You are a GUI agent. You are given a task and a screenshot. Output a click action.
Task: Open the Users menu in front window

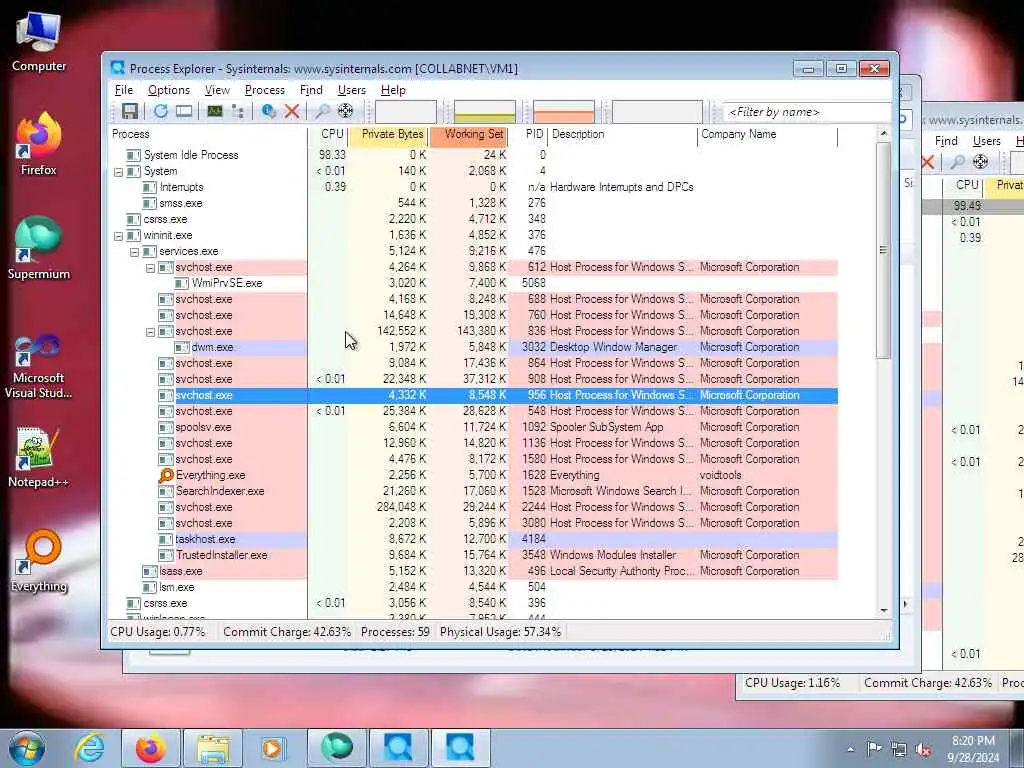click(x=351, y=90)
